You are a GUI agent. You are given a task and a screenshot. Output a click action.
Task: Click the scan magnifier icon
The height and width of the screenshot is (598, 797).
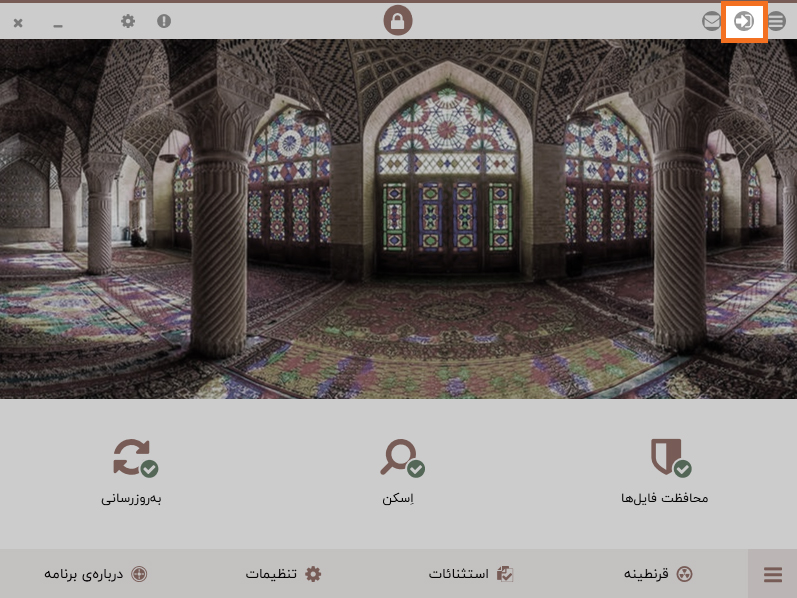coord(402,458)
